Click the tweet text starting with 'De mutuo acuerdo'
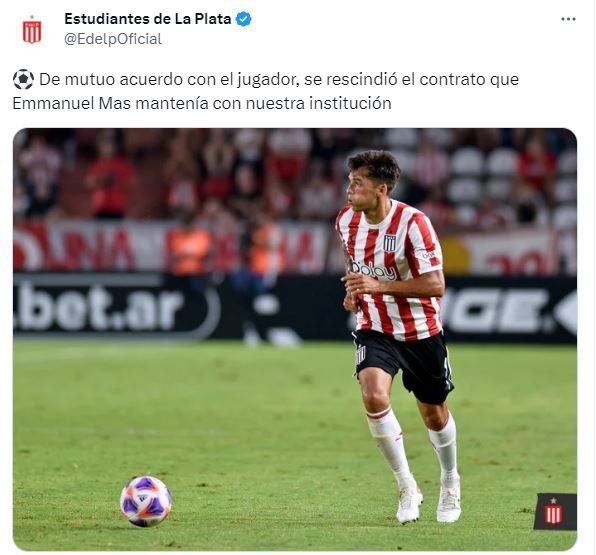Image resolution: width=596 pixels, height=555 pixels. pos(266,91)
